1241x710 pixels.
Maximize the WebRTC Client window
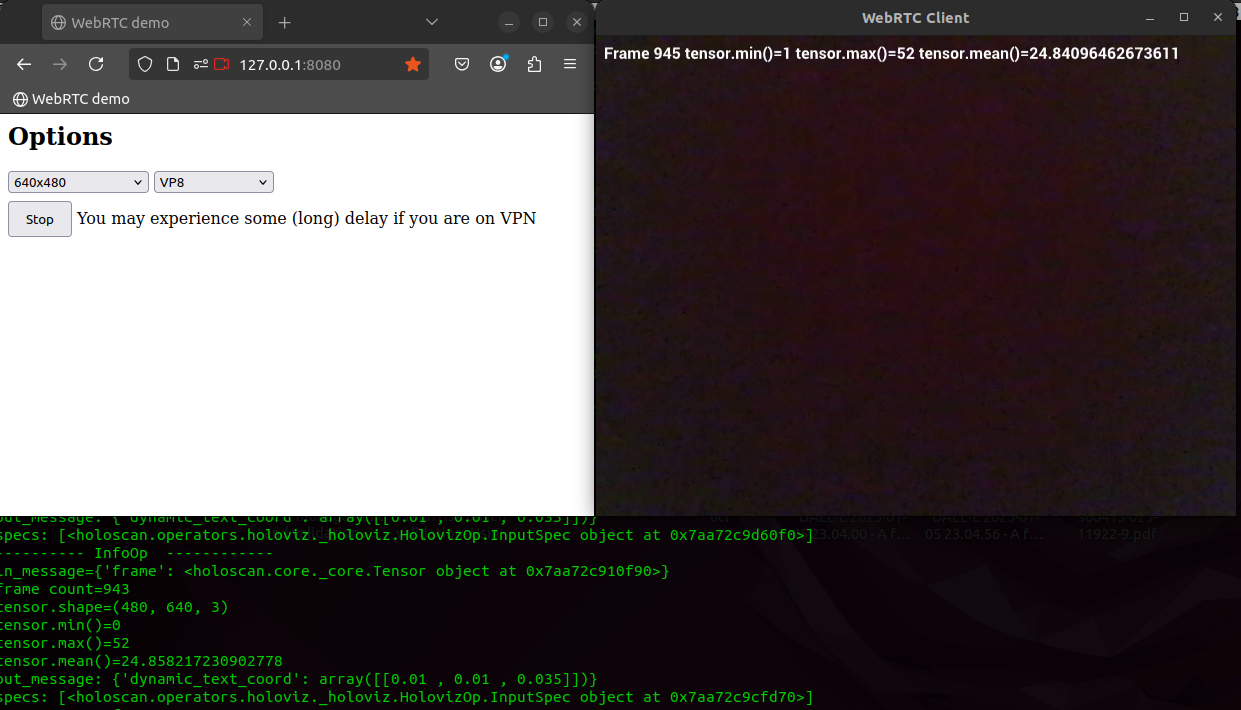[x=1184, y=17]
